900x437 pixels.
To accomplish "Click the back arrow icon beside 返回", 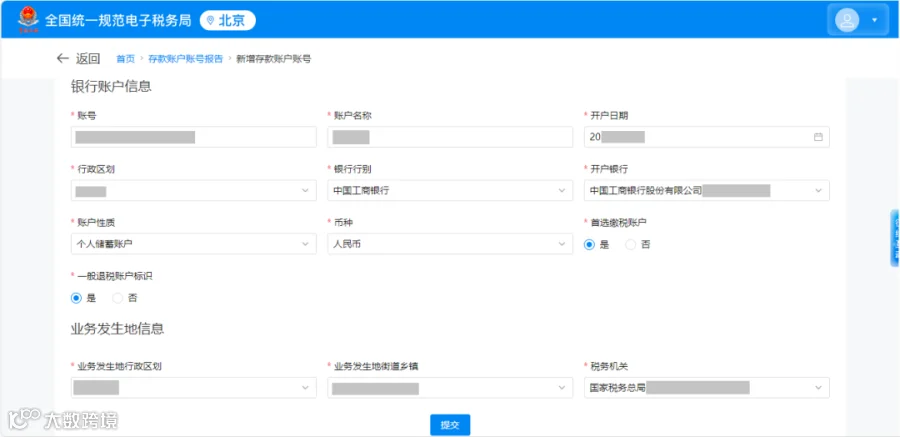I will pyautogui.click(x=63, y=58).
